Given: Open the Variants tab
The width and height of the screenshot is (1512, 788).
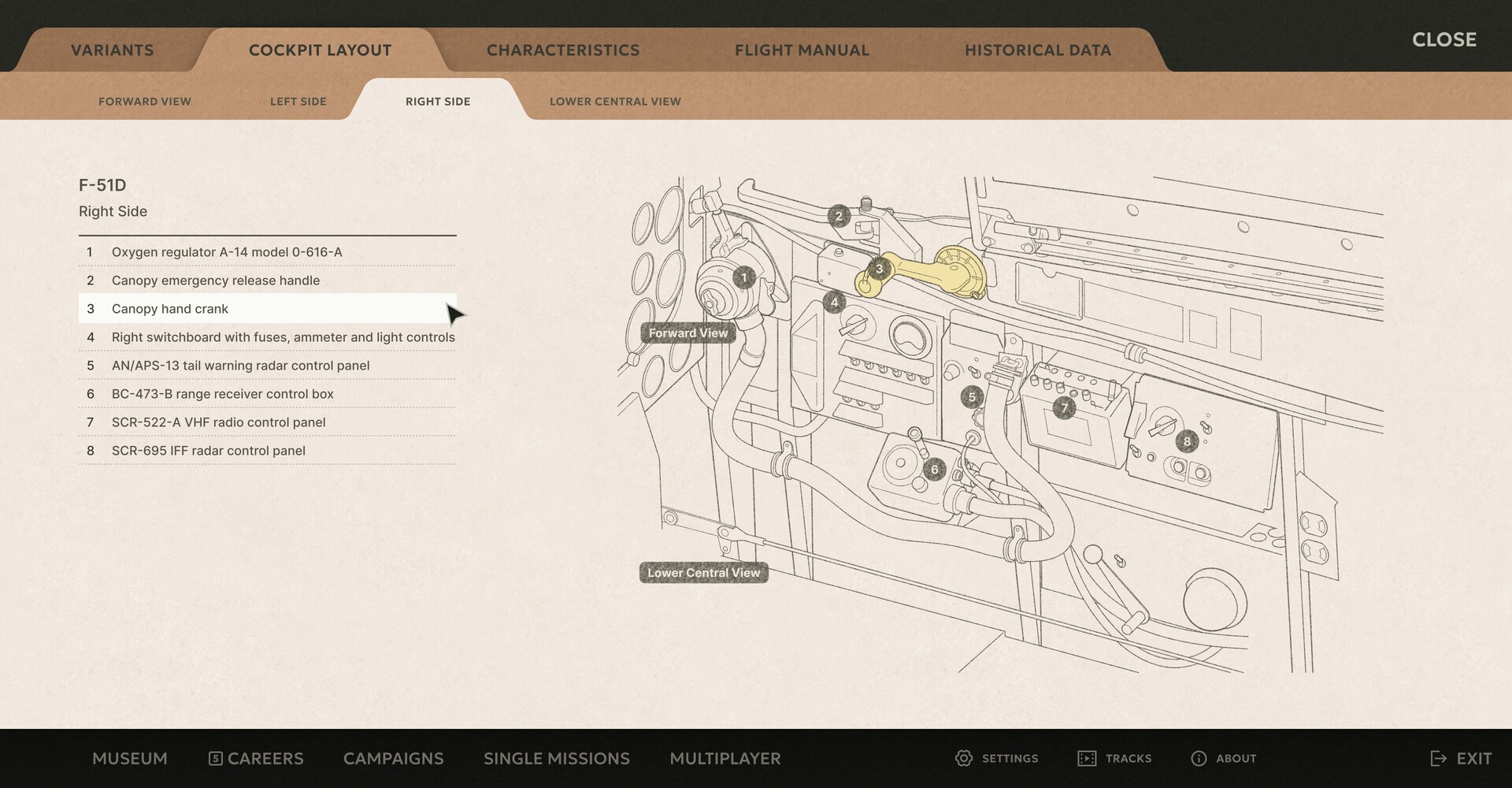Looking at the screenshot, I should point(112,50).
